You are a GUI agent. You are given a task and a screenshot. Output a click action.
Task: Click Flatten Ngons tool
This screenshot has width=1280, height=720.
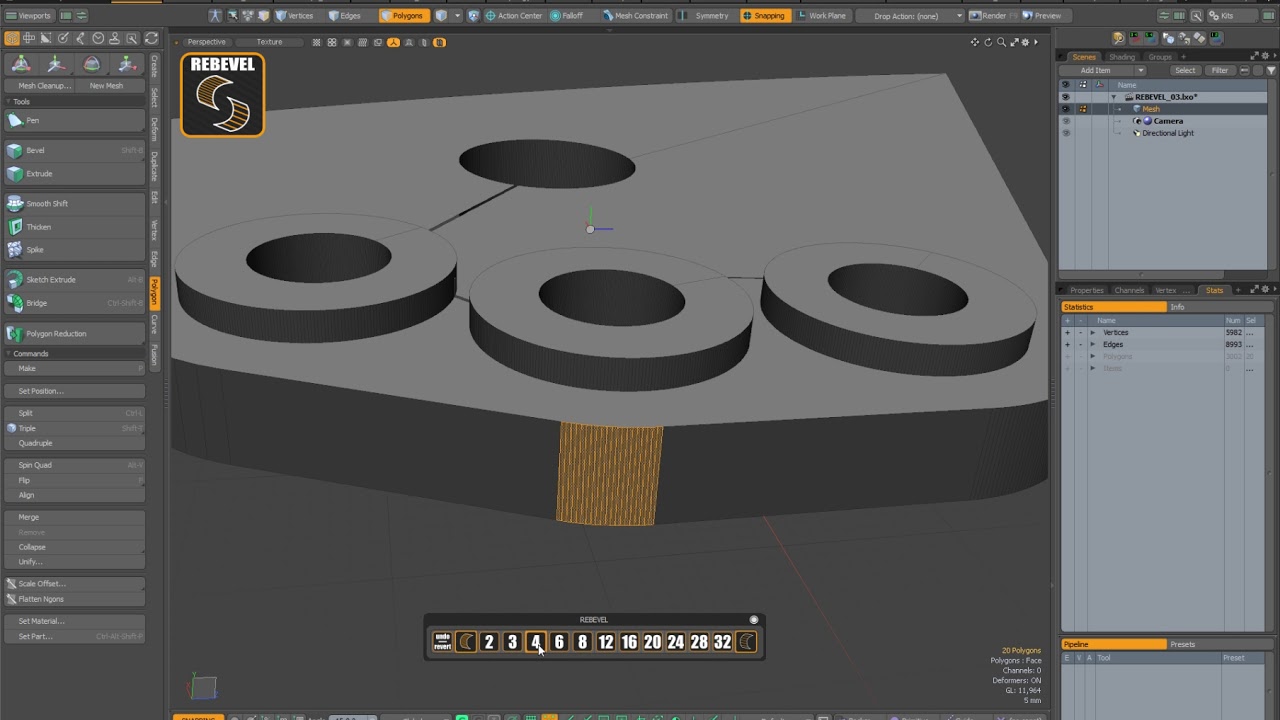(x=74, y=599)
